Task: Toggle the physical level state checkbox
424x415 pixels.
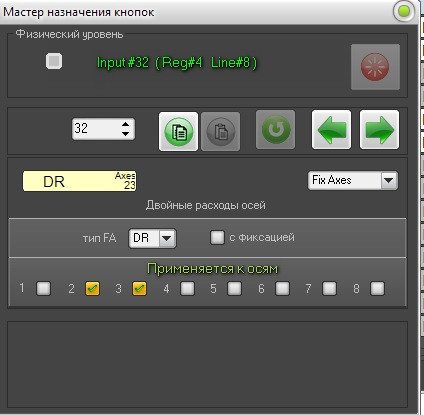Action: 54,61
